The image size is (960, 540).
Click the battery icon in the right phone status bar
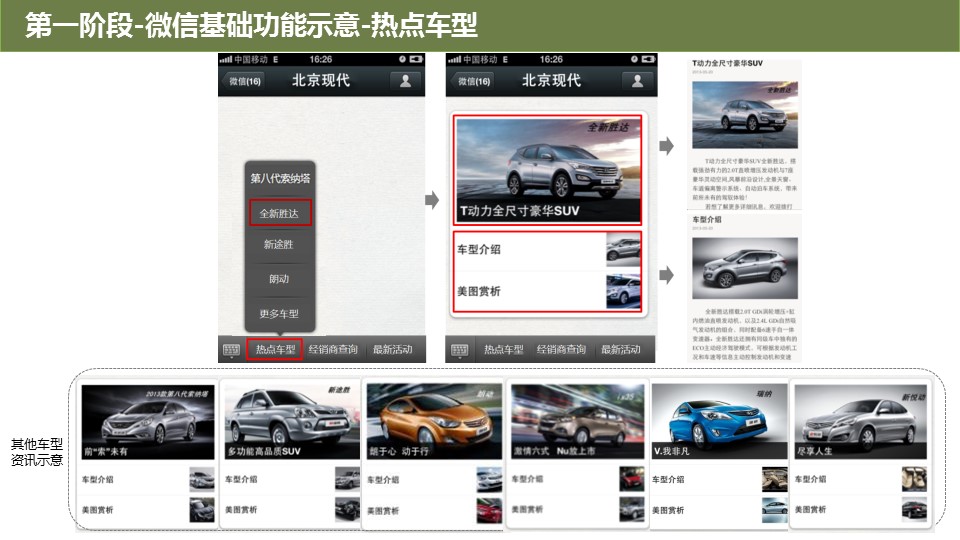648,59
